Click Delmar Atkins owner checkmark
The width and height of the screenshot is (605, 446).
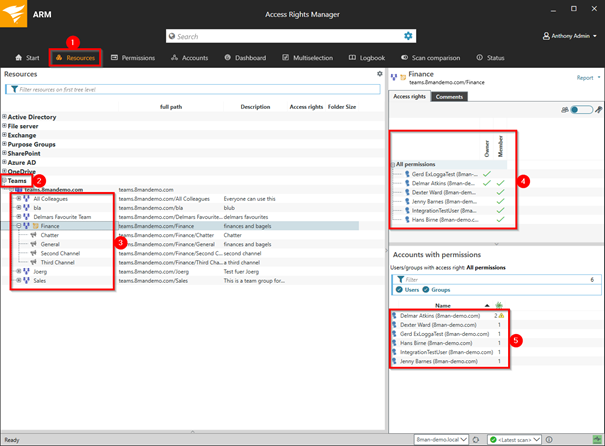coord(487,183)
